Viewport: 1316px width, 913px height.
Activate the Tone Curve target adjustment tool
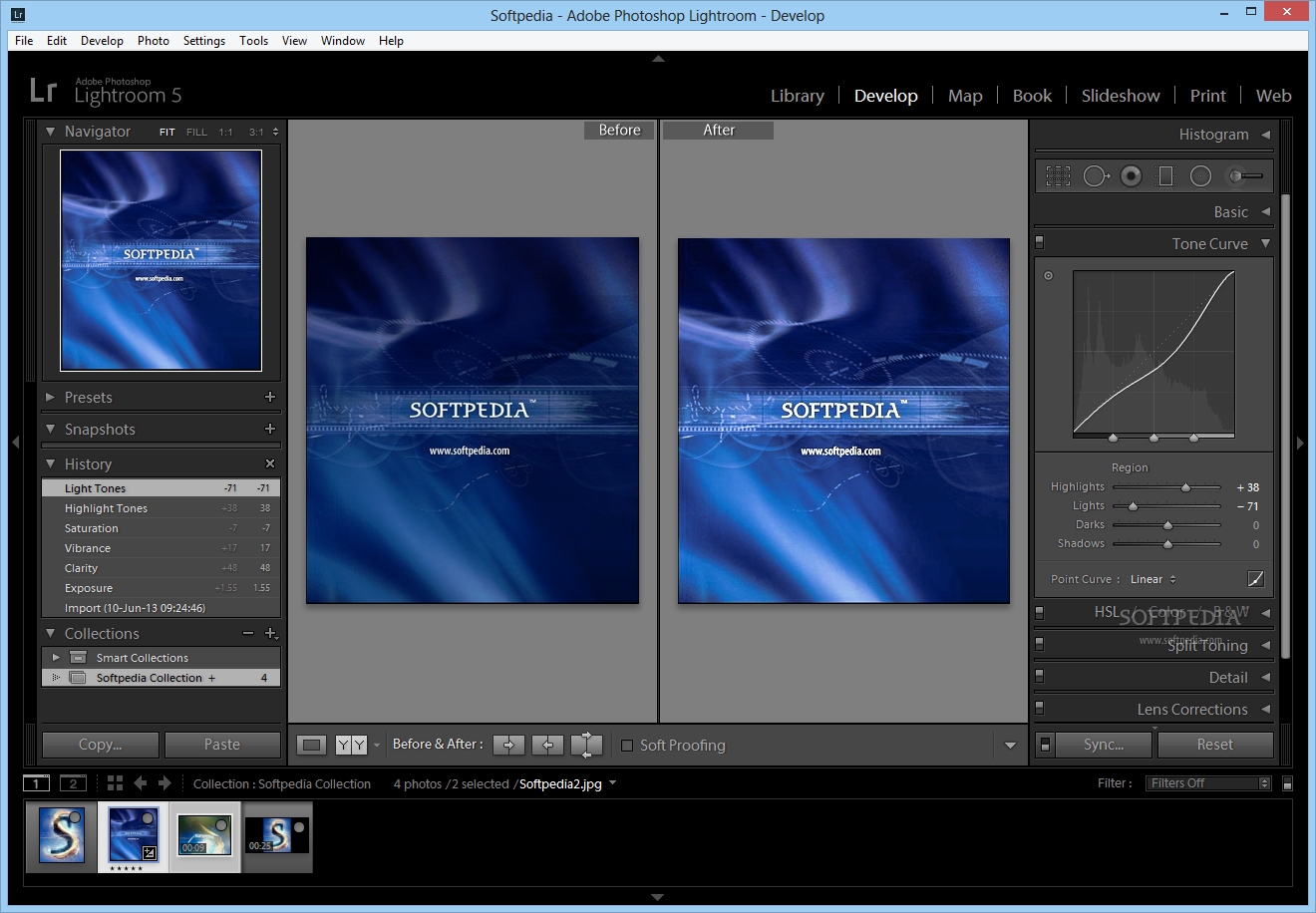(x=1048, y=276)
